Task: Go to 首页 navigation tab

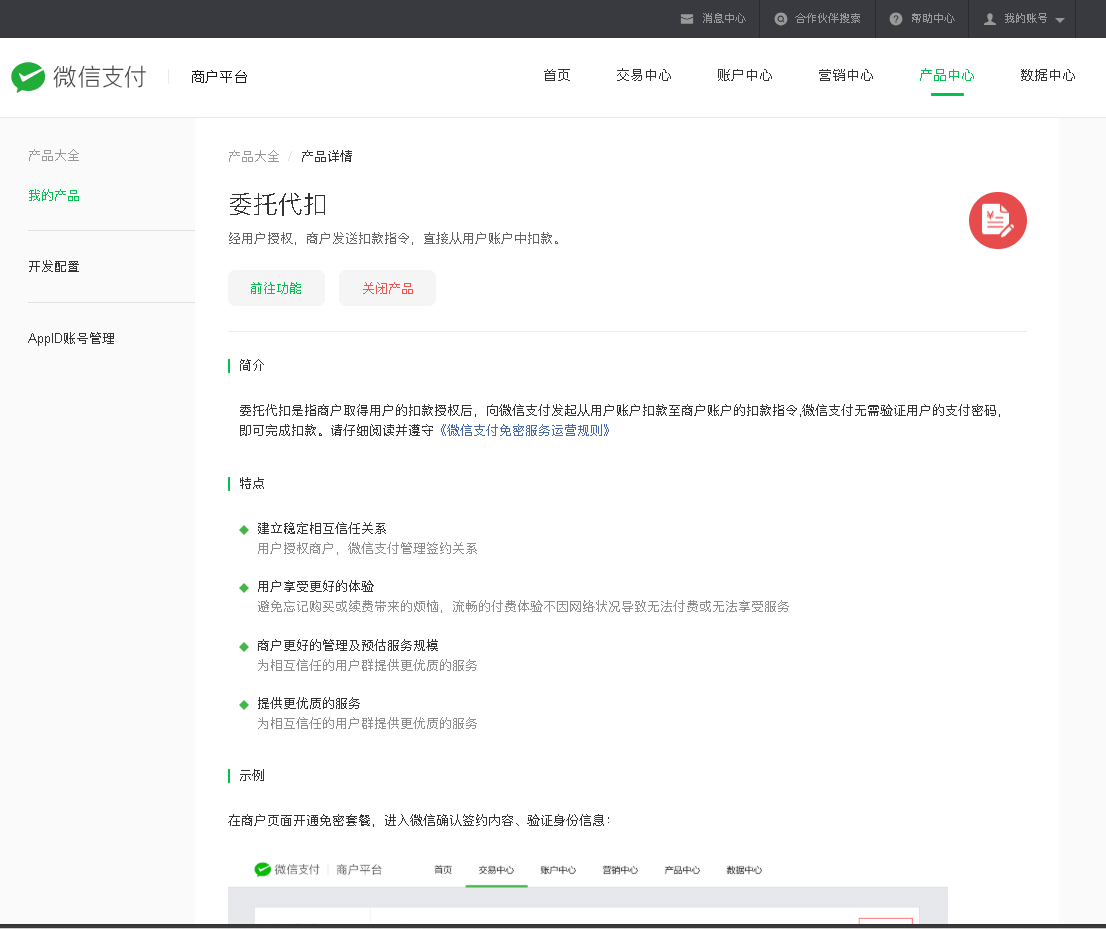Action: pyautogui.click(x=557, y=75)
